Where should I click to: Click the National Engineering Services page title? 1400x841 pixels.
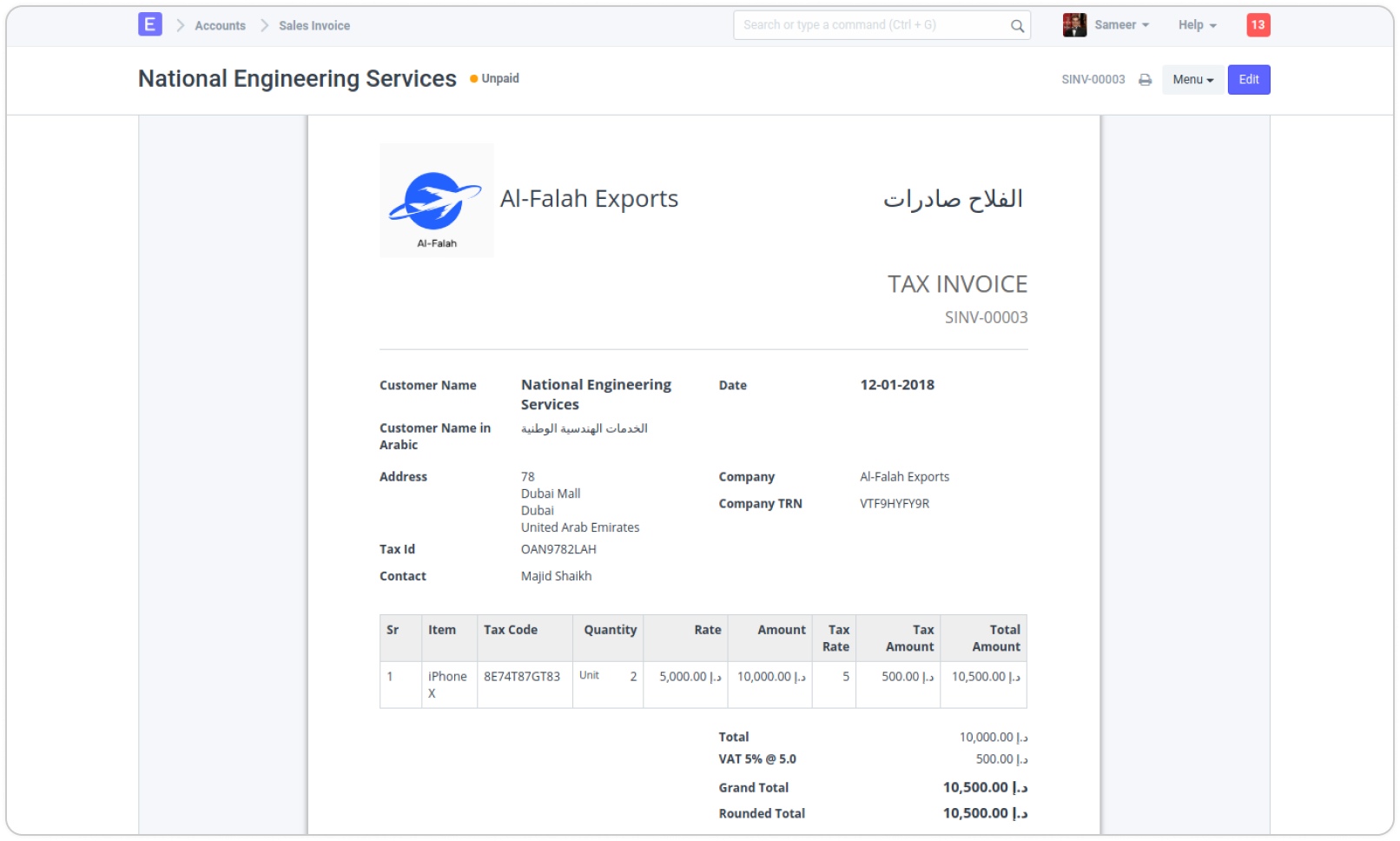[297, 79]
